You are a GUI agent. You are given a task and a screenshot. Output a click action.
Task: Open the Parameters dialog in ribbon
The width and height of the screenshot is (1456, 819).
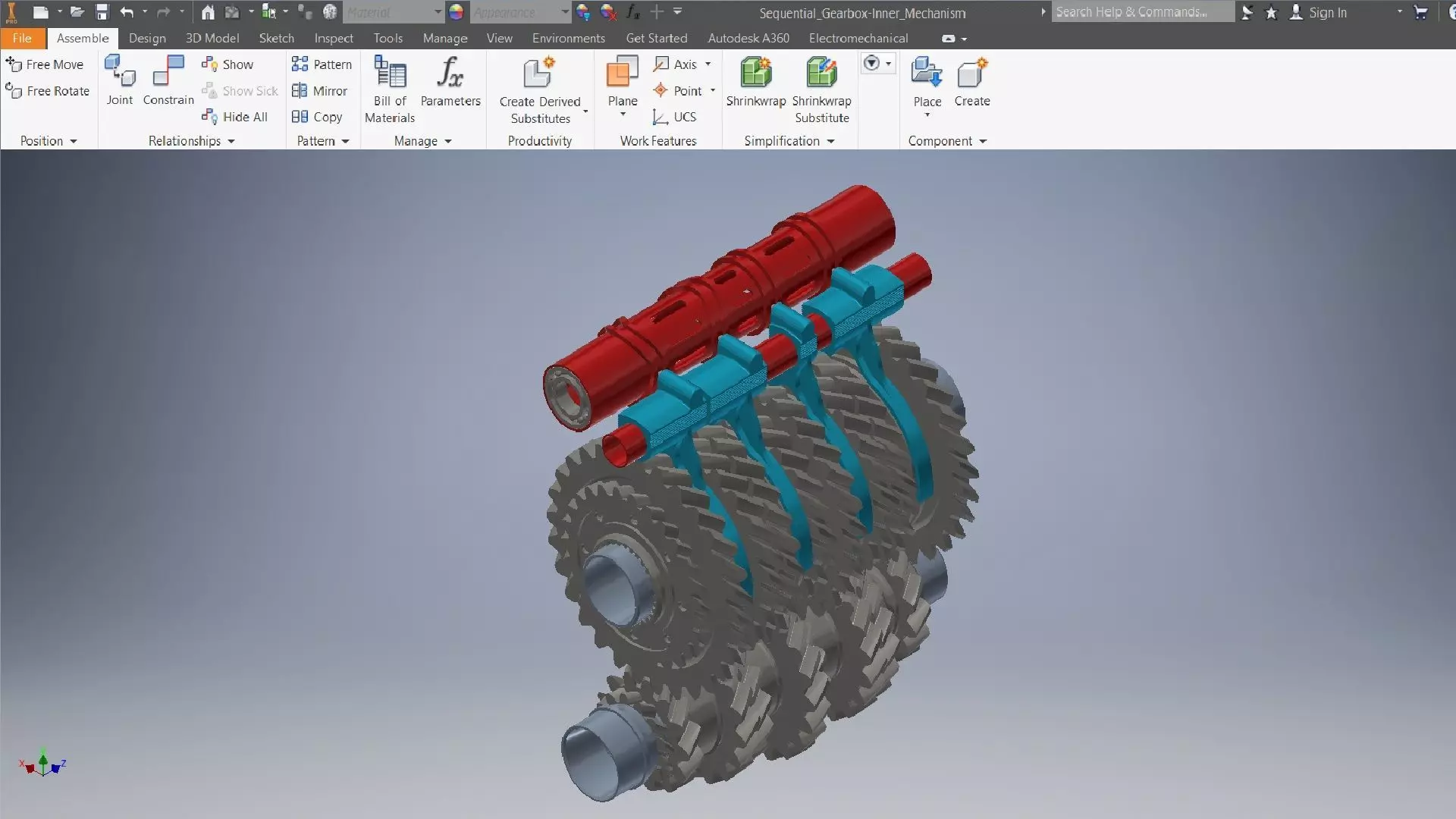point(450,82)
